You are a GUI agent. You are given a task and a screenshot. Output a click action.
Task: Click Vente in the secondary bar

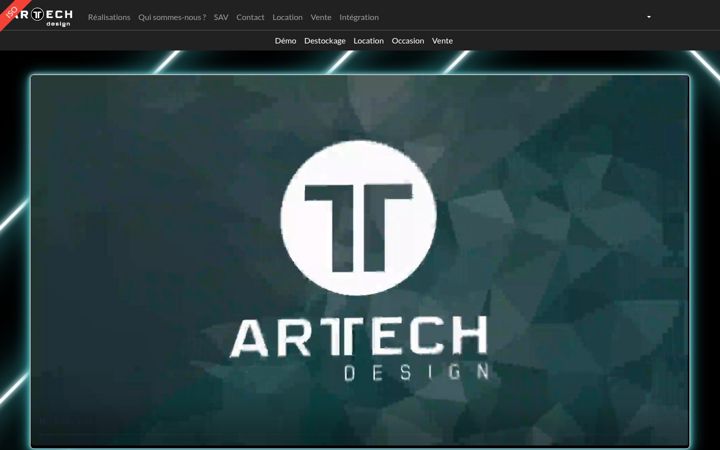coord(442,41)
